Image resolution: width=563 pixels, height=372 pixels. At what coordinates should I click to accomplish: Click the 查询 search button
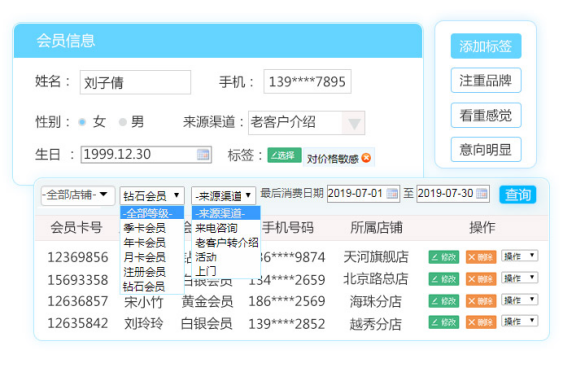click(518, 195)
